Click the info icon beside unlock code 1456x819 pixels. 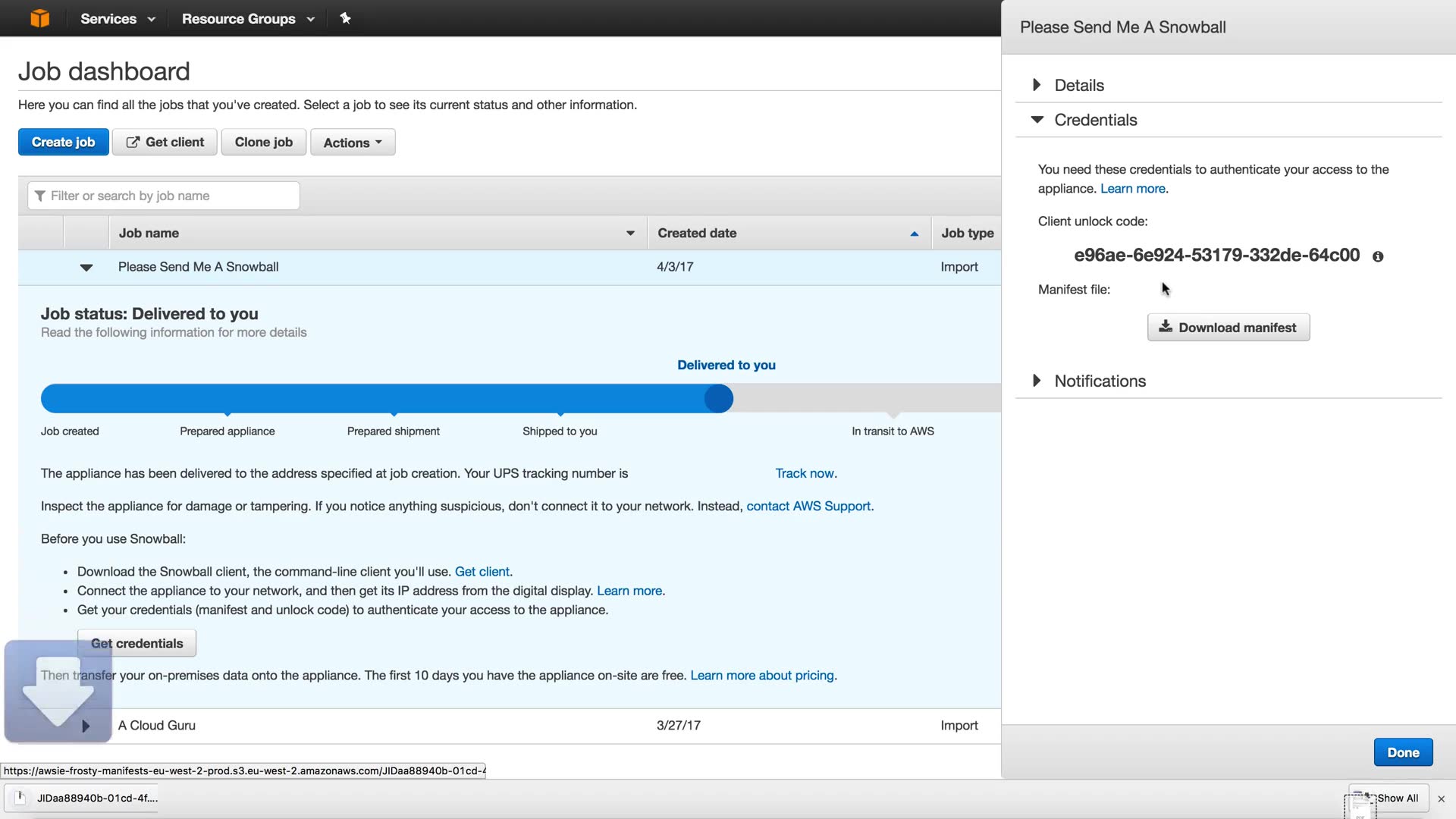coord(1378,256)
